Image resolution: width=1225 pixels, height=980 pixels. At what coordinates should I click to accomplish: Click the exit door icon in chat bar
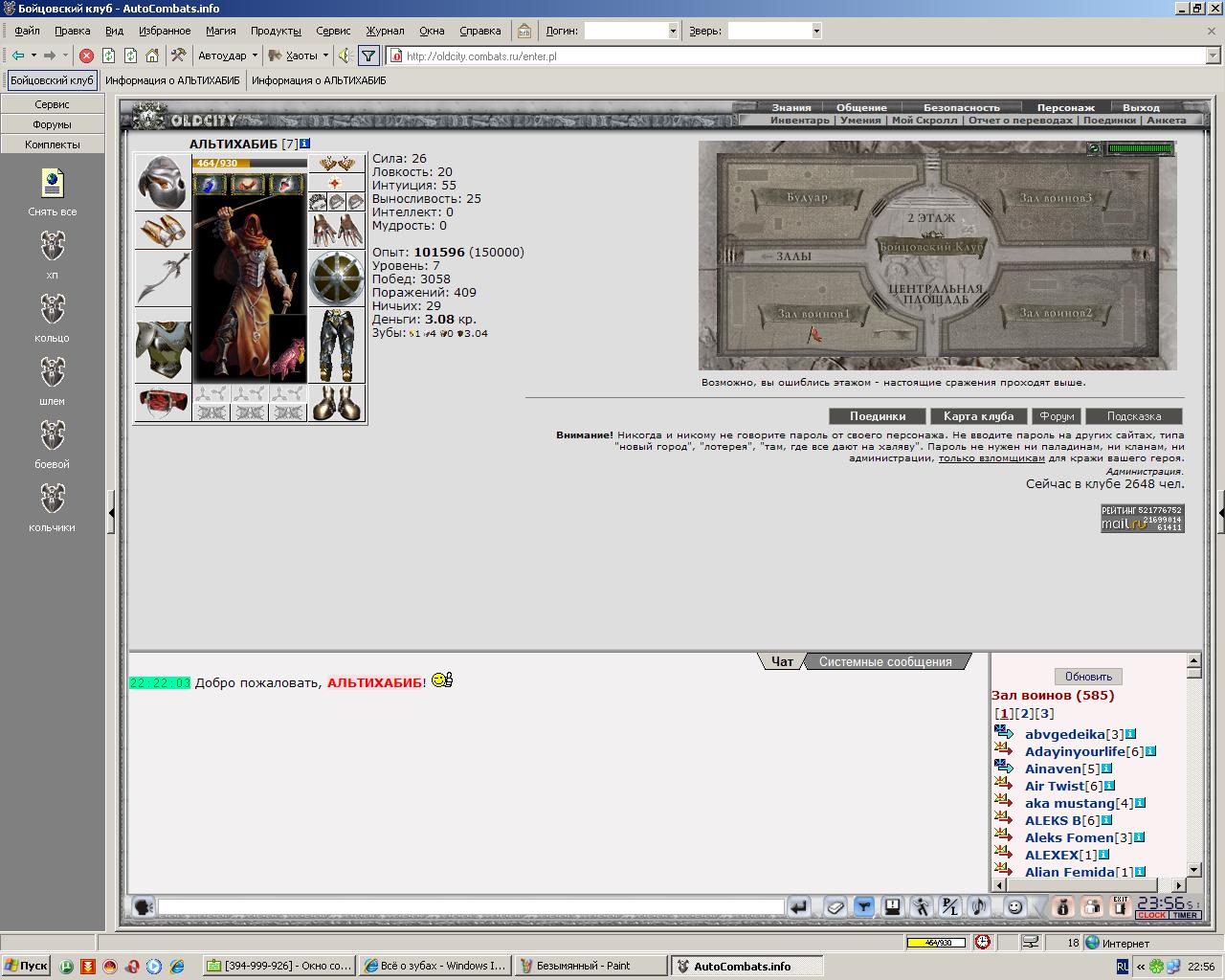[x=1120, y=906]
